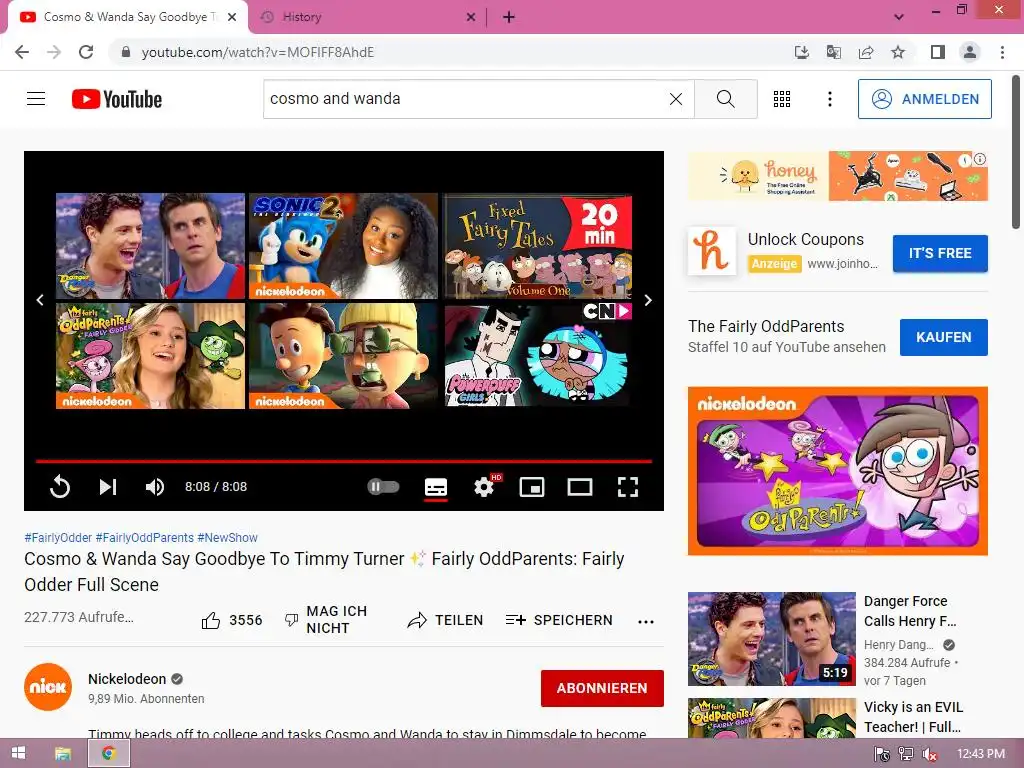Go back with browser back arrow
The height and width of the screenshot is (768, 1024).
(22, 52)
